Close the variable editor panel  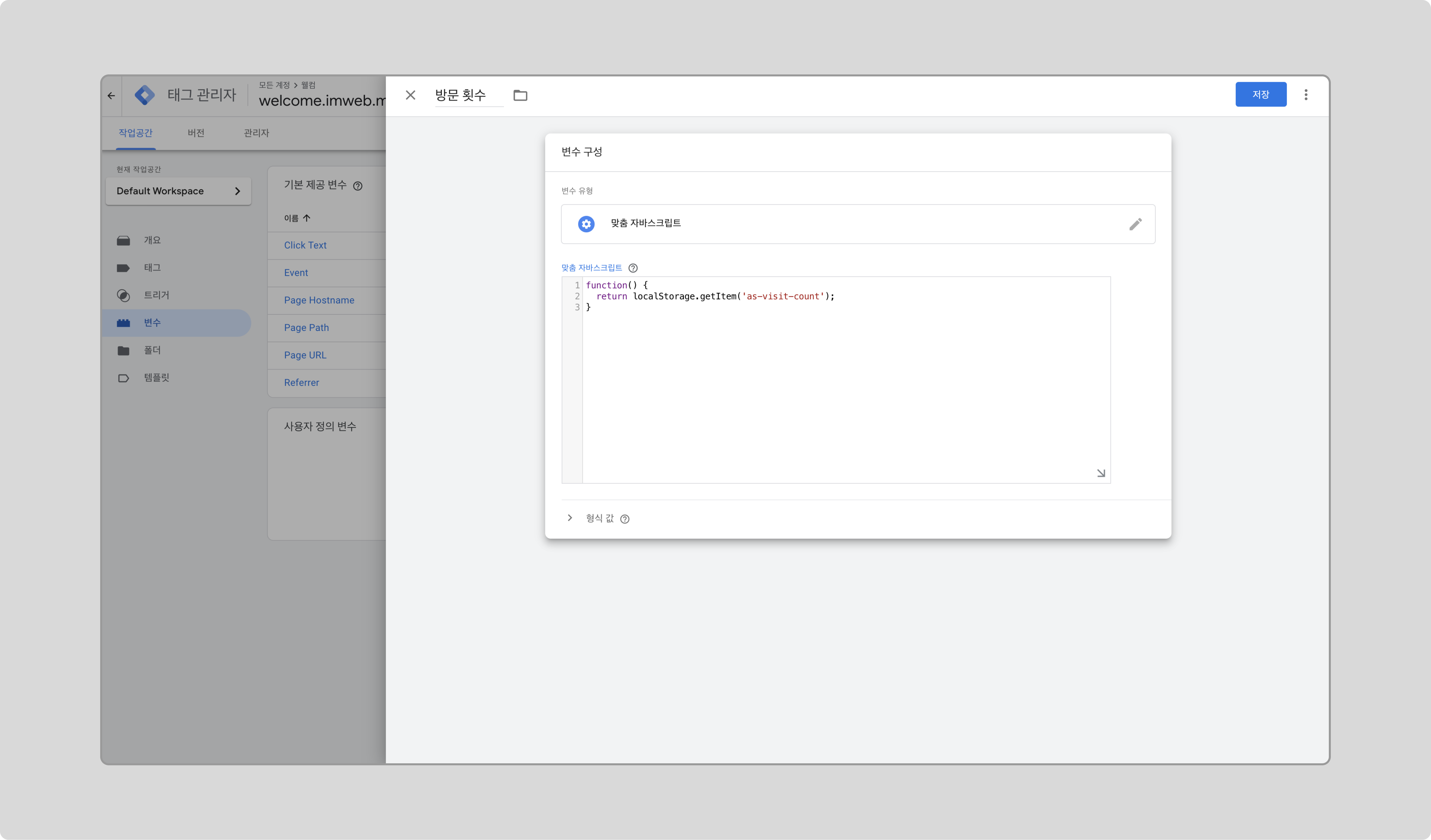coord(411,95)
